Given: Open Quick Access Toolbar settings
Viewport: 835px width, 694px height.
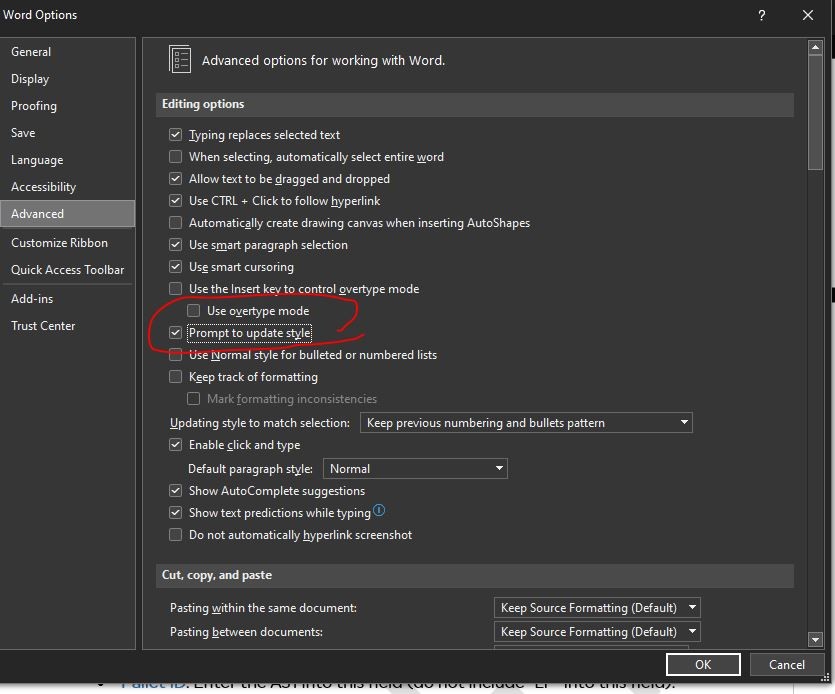Looking at the screenshot, I should click(68, 270).
